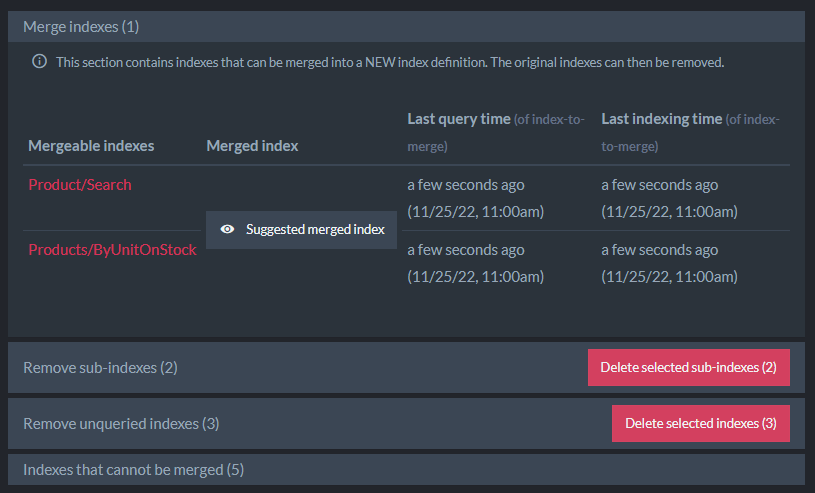815x493 pixels.
Task: Click the eye icon on Suggested merged index
Action: pos(227,229)
